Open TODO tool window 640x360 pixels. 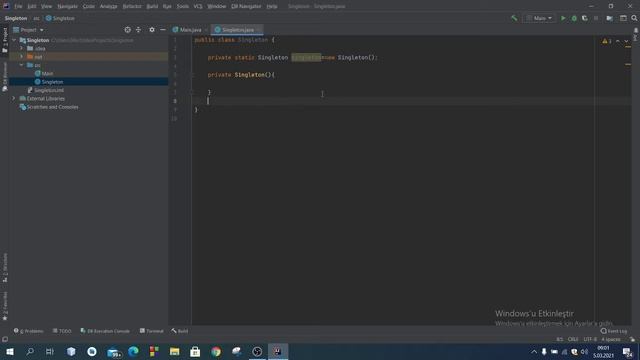pos(62,331)
